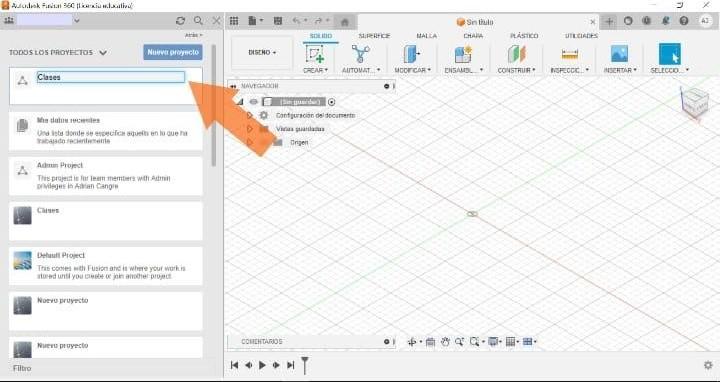Viewport: 720px width, 382px height.
Task: Open the Todos los proyectos chevron
Action: click(103, 53)
